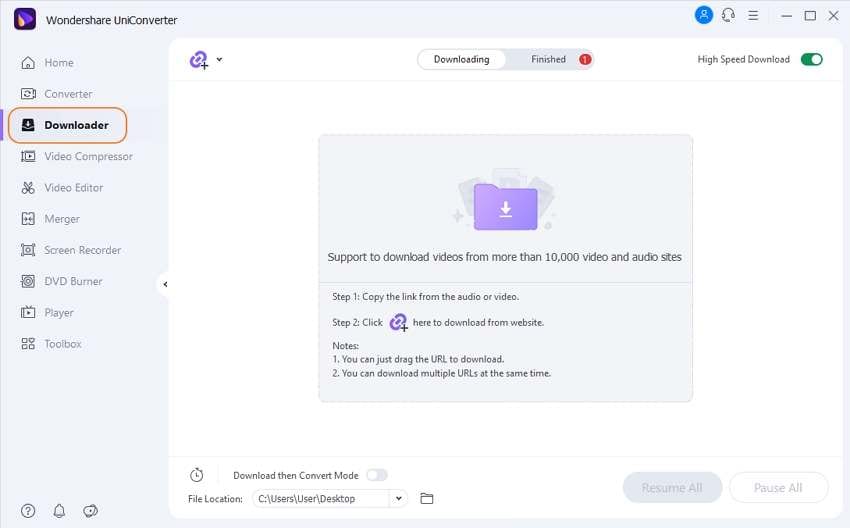The height and width of the screenshot is (528, 850).
Task: Maximize the UniConverter window
Action: pos(810,16)
